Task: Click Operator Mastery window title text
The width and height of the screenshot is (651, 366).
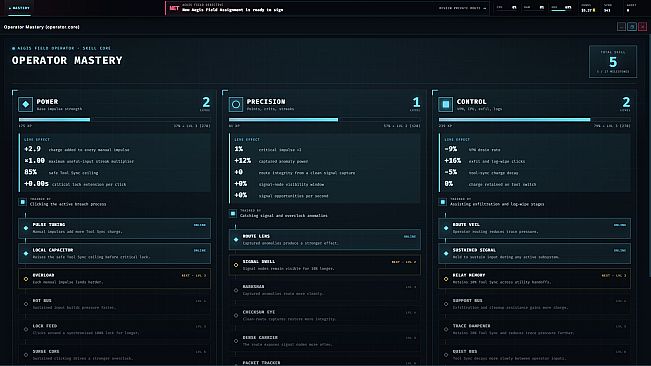Action: point(42,27)
